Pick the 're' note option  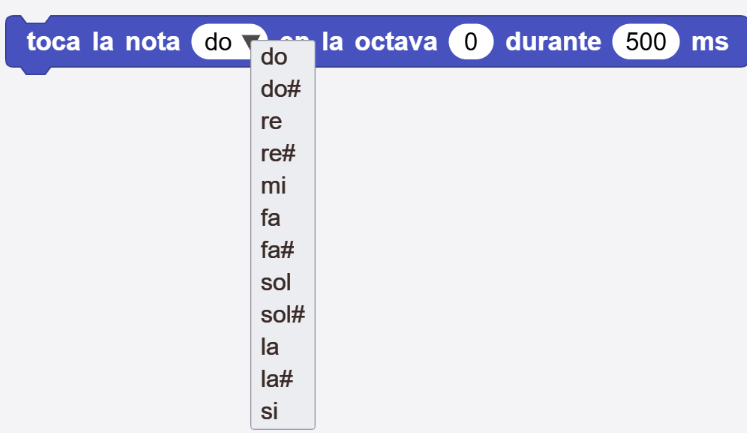271,121
